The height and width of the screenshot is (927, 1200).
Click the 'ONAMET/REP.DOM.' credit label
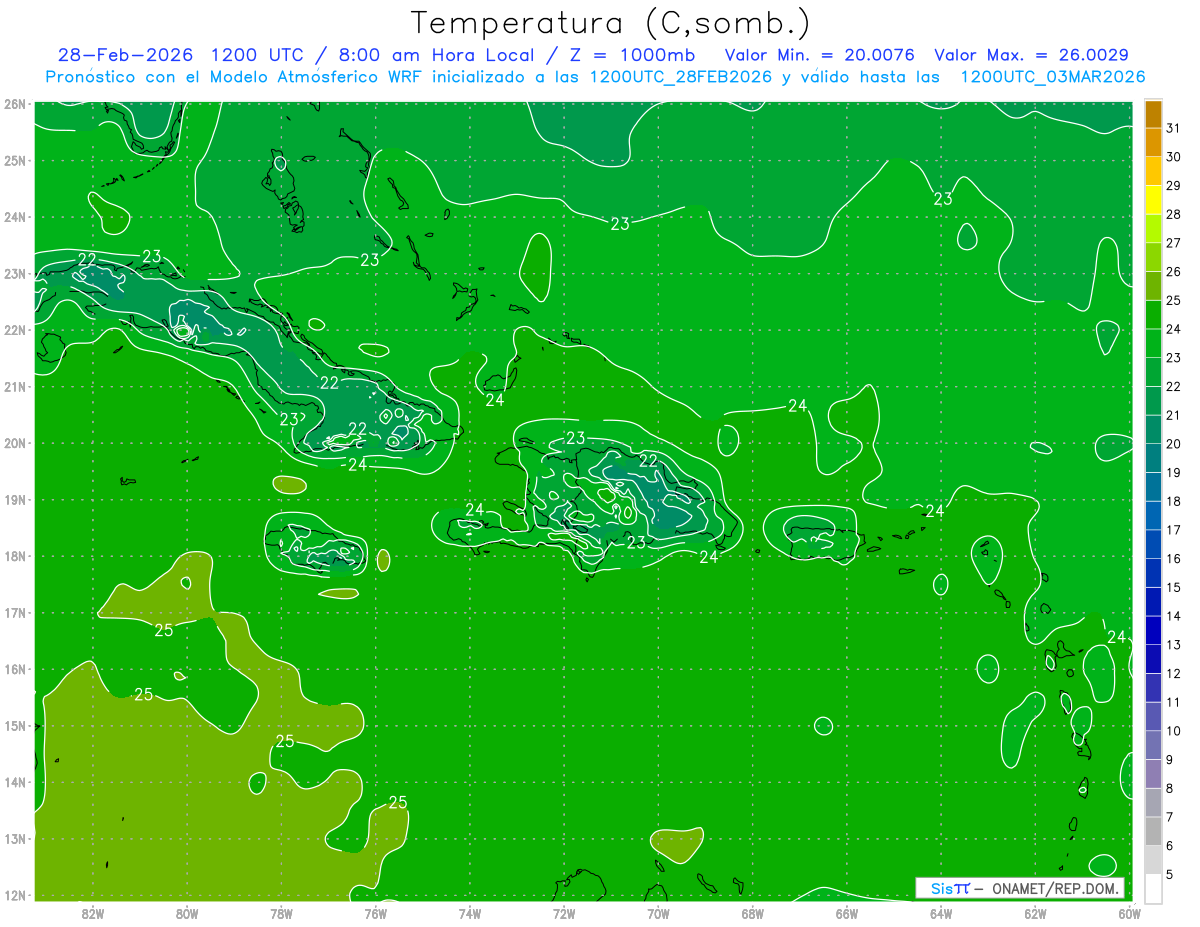(1056, 888)
